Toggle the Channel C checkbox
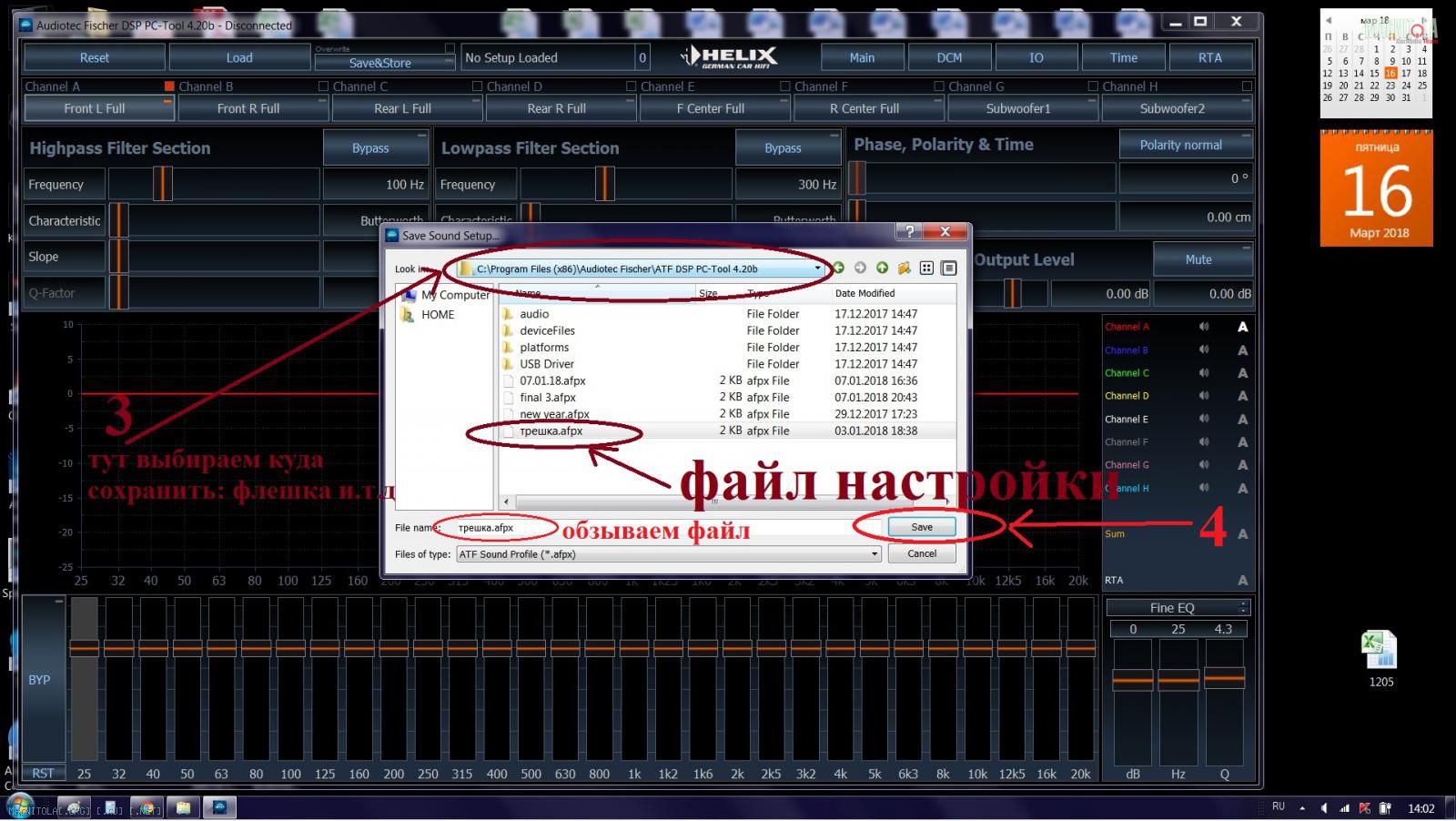This screenshot has width=1456, height=821. 477,86
